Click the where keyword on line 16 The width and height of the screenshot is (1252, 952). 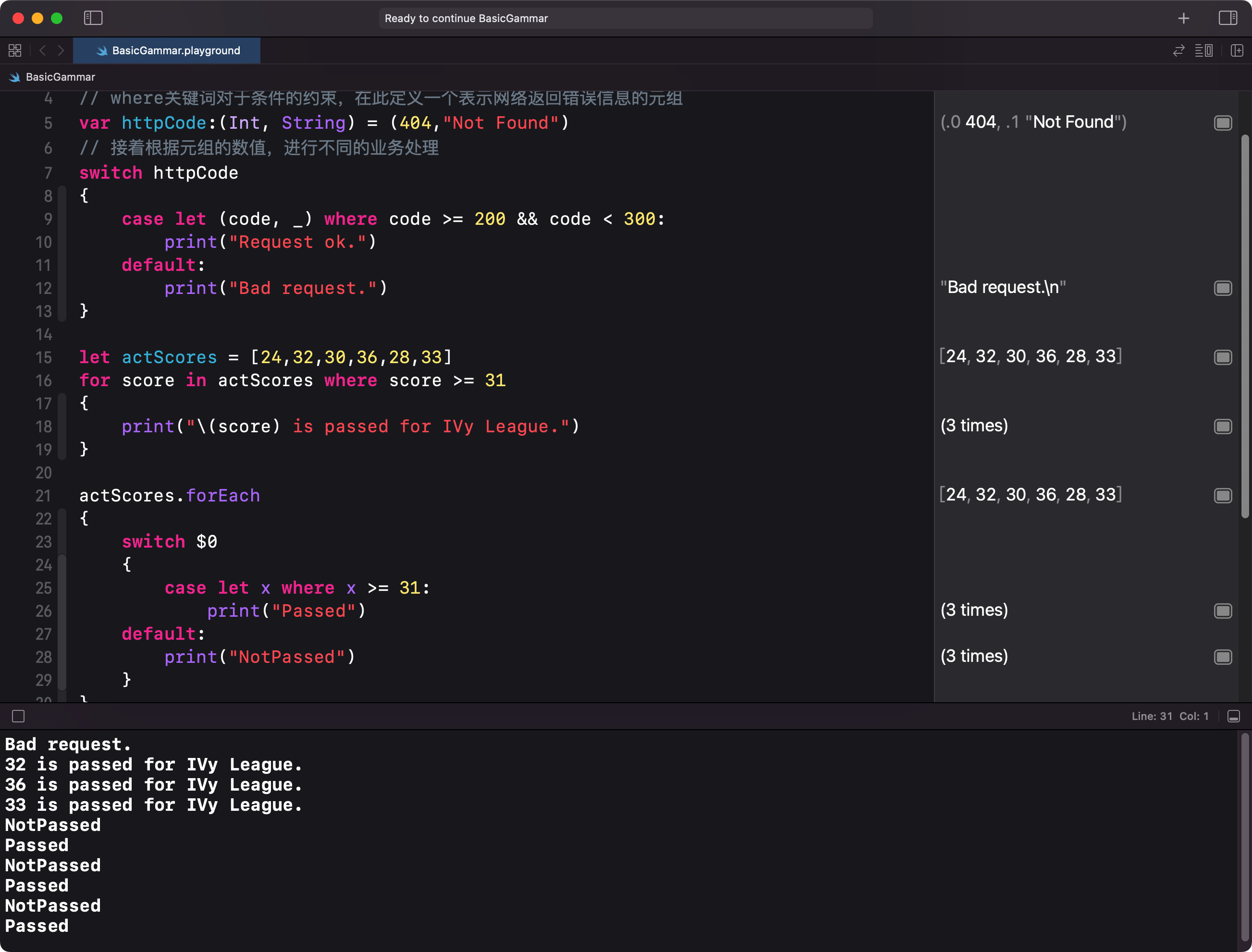350,380
